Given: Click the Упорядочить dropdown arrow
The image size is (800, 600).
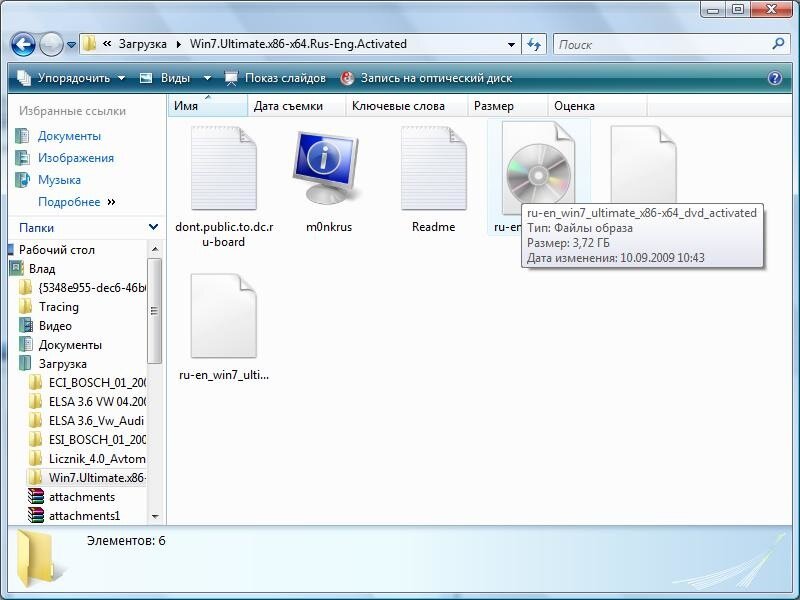Looking at the screenshot, I should [x=121, y=78].
